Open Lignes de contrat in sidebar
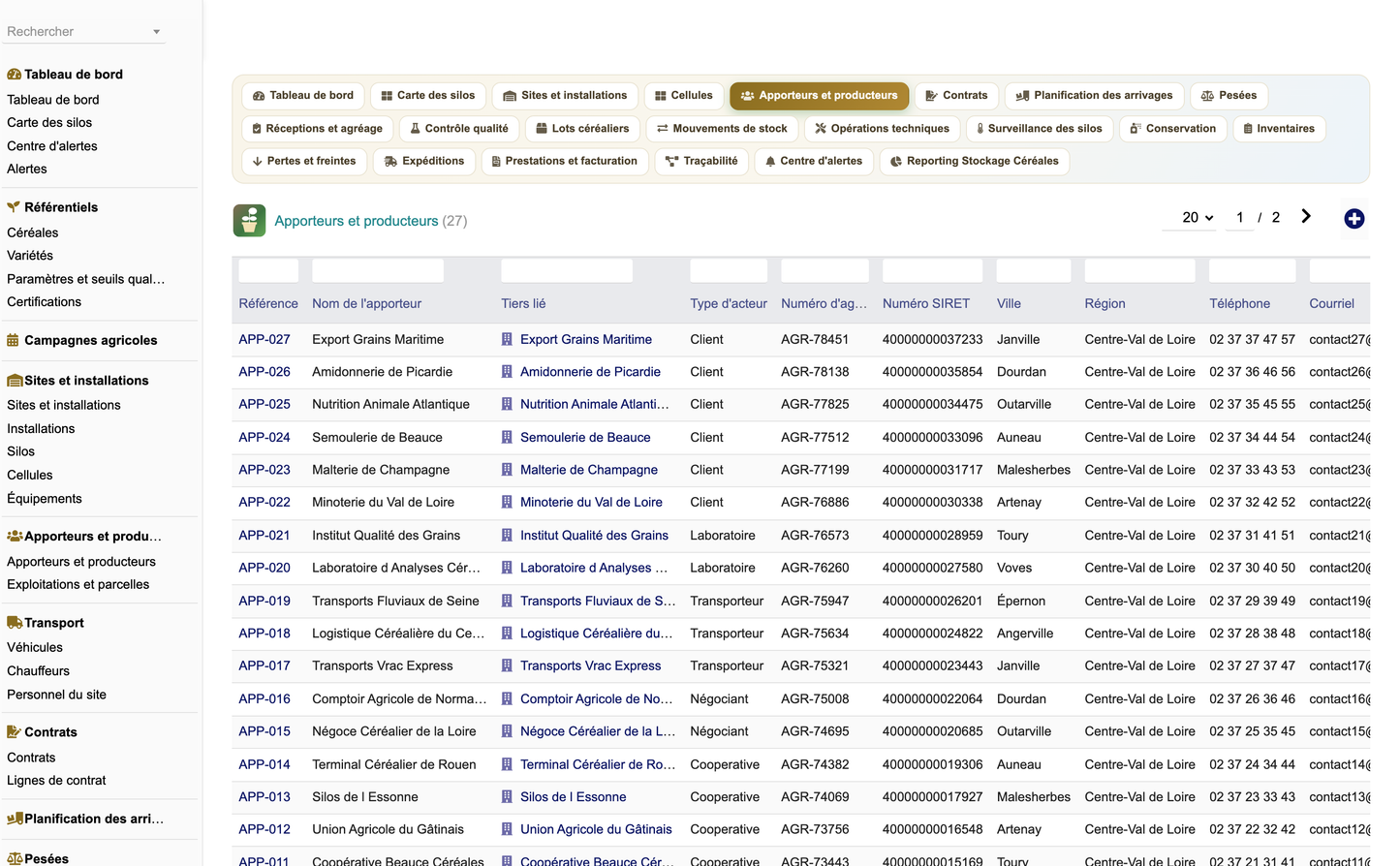The width and height of the screenshot is (1400, 866). point(56,781)
